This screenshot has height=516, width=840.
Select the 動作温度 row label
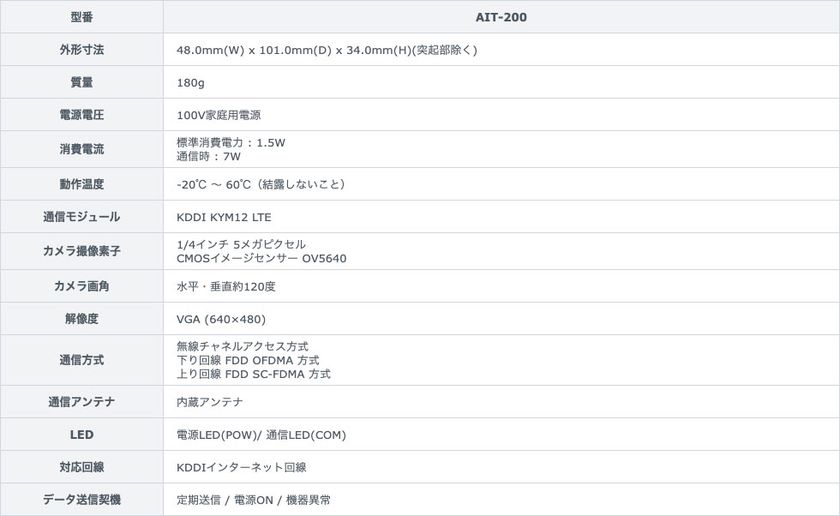coord(81,184)
